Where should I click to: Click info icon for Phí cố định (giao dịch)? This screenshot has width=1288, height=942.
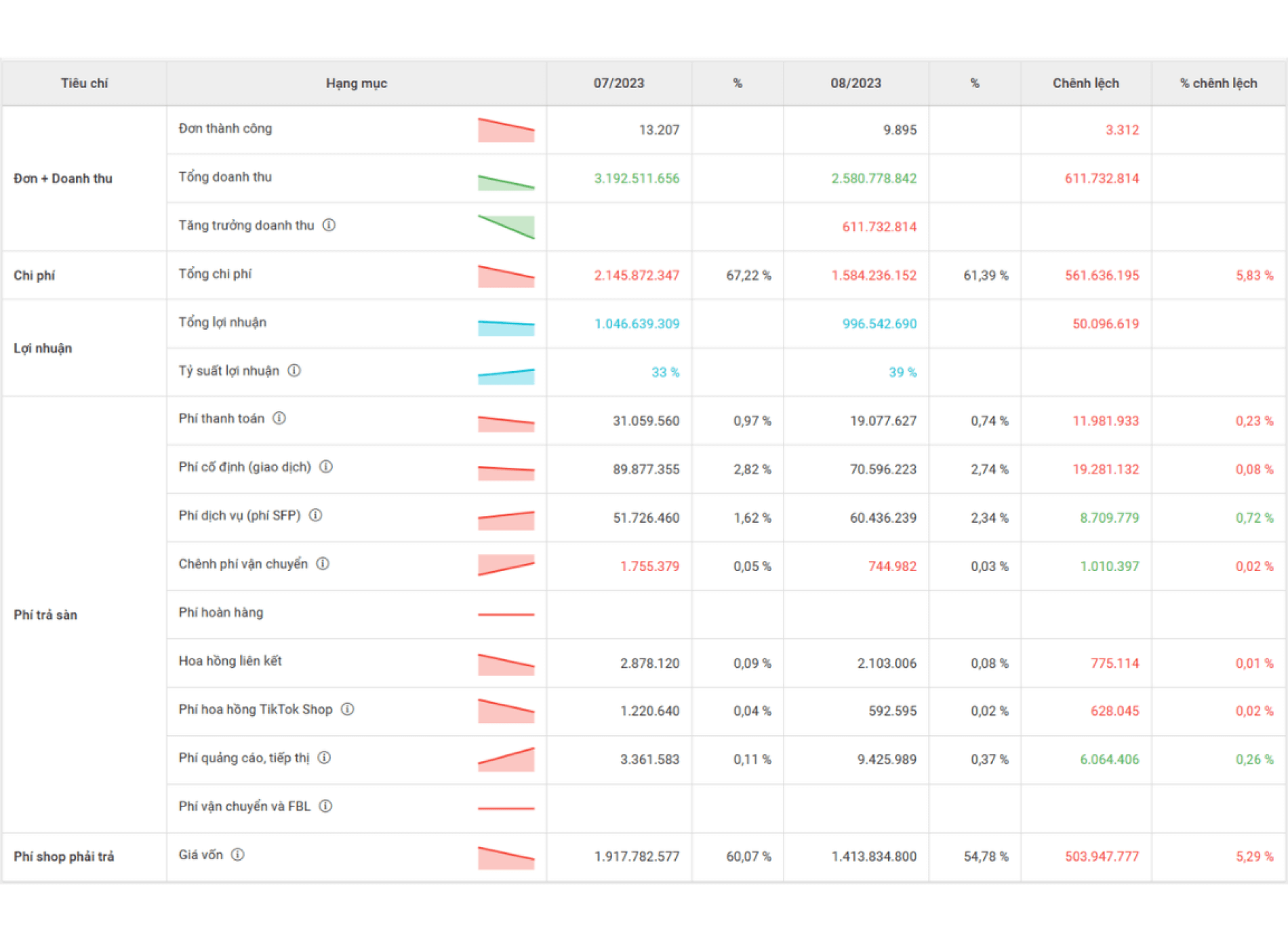(x=326, y=467)
